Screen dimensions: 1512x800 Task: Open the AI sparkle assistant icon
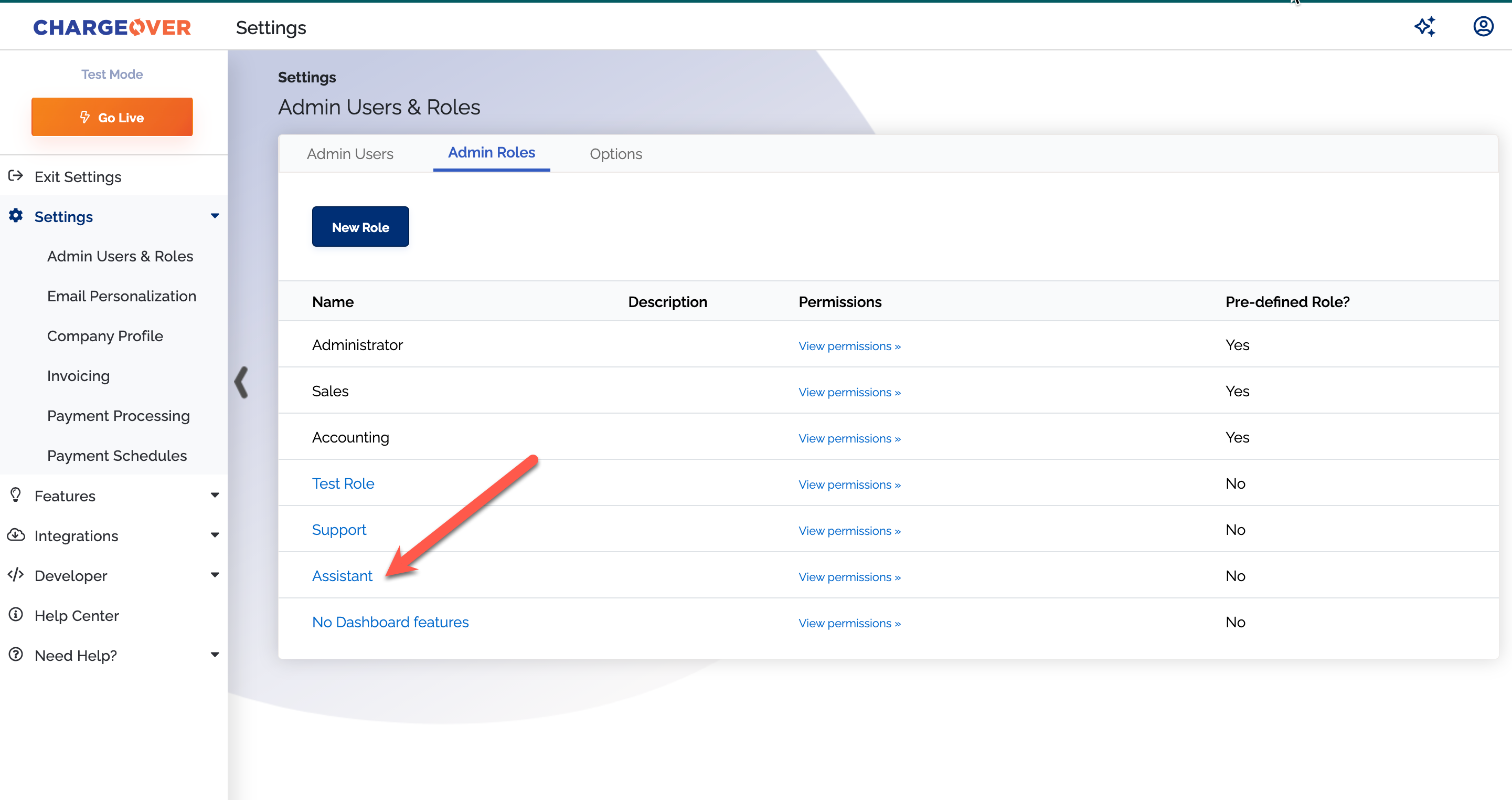point(1424,26)
